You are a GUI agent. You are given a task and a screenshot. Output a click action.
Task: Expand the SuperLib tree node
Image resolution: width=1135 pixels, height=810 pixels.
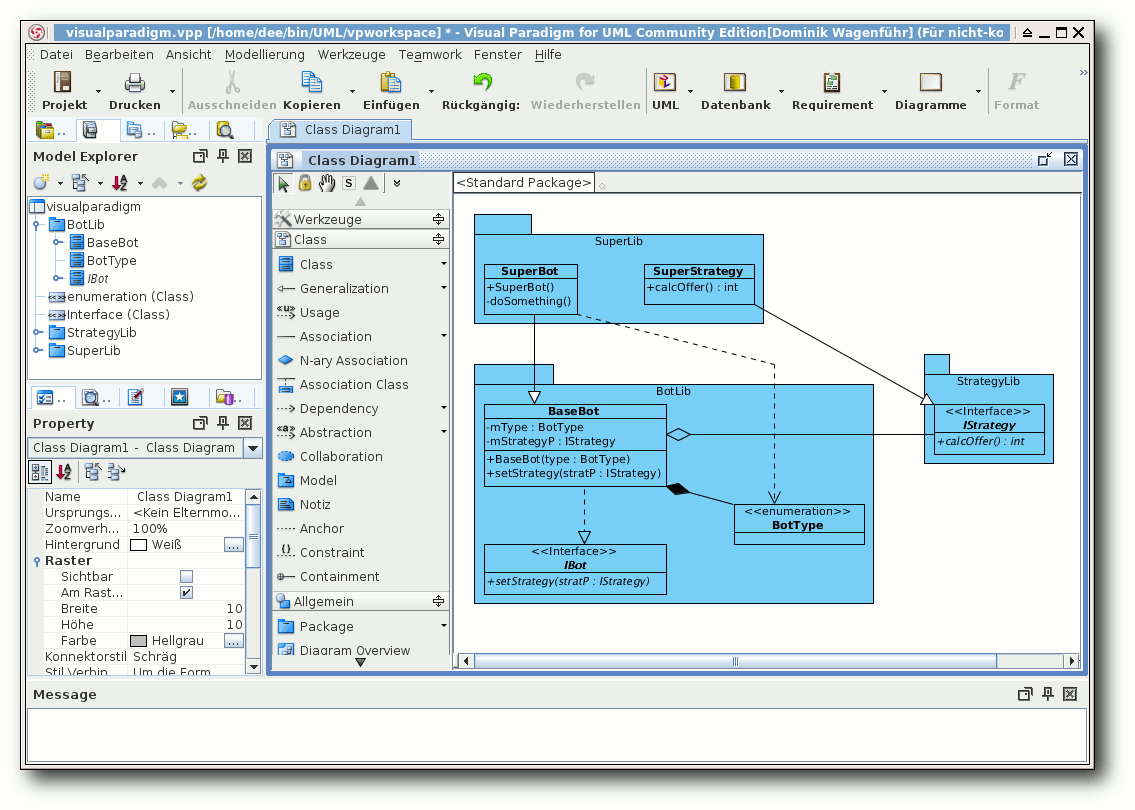click(x=36, y=350)
